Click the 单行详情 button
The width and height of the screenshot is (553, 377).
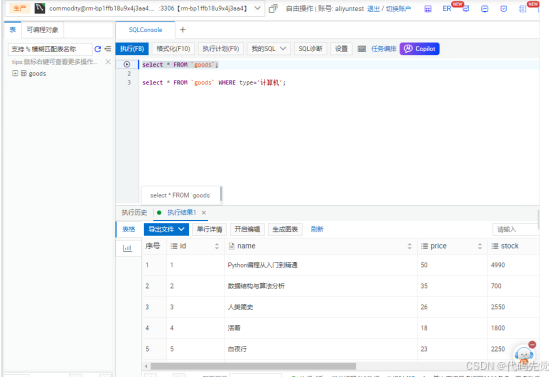(x=209, y=229)
